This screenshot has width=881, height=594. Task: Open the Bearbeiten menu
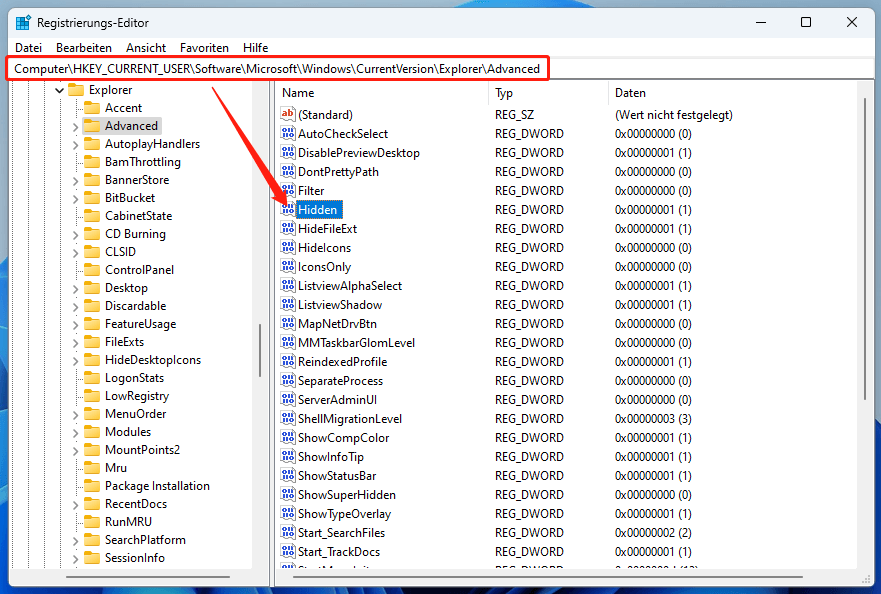[84, 48]
